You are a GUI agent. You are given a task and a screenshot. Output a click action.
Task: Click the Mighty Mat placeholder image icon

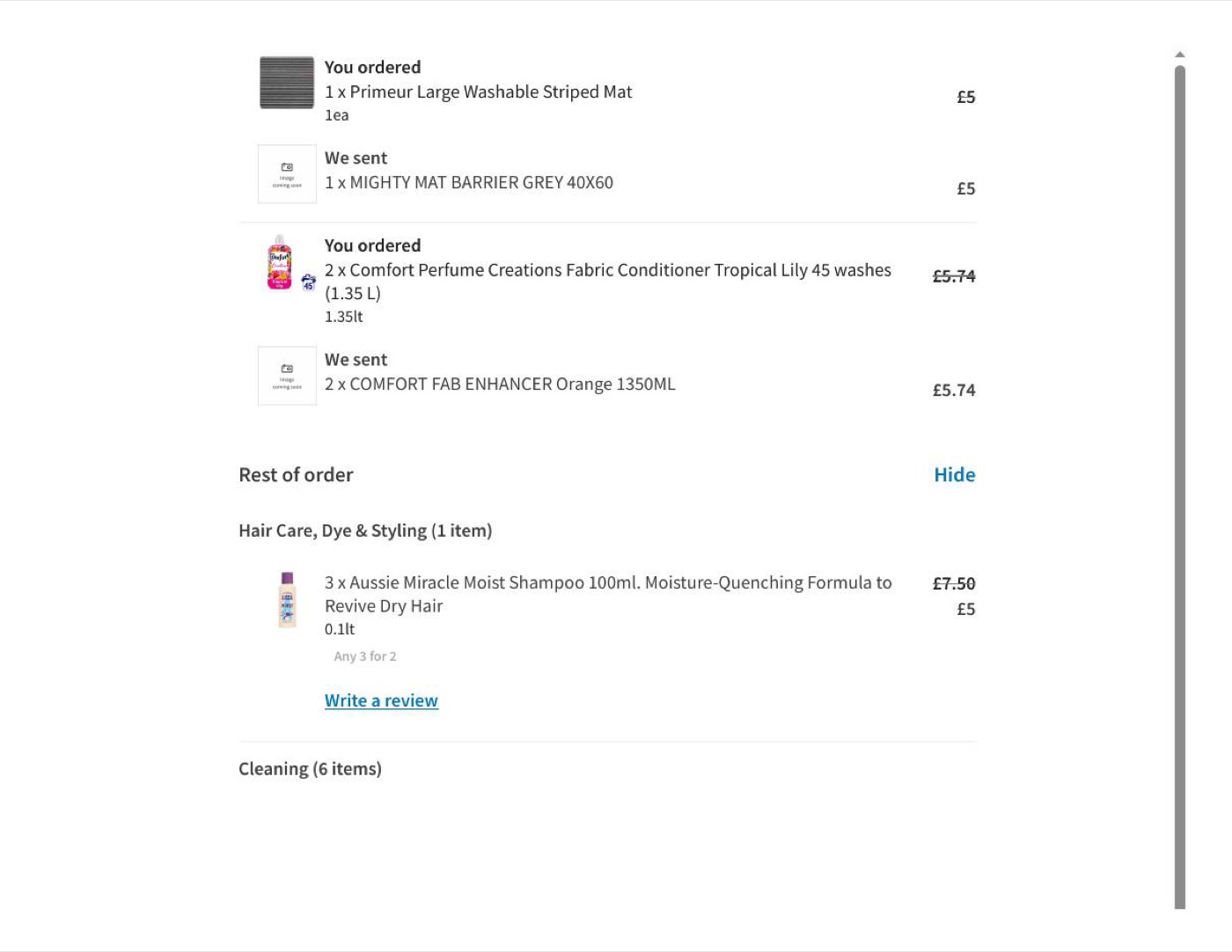click(x=287, y=174)
